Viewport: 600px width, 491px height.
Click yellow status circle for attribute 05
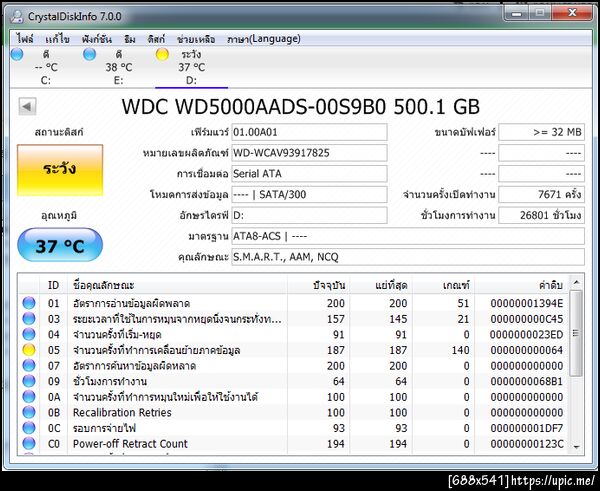pyautogui.click(x=29, y=350)
